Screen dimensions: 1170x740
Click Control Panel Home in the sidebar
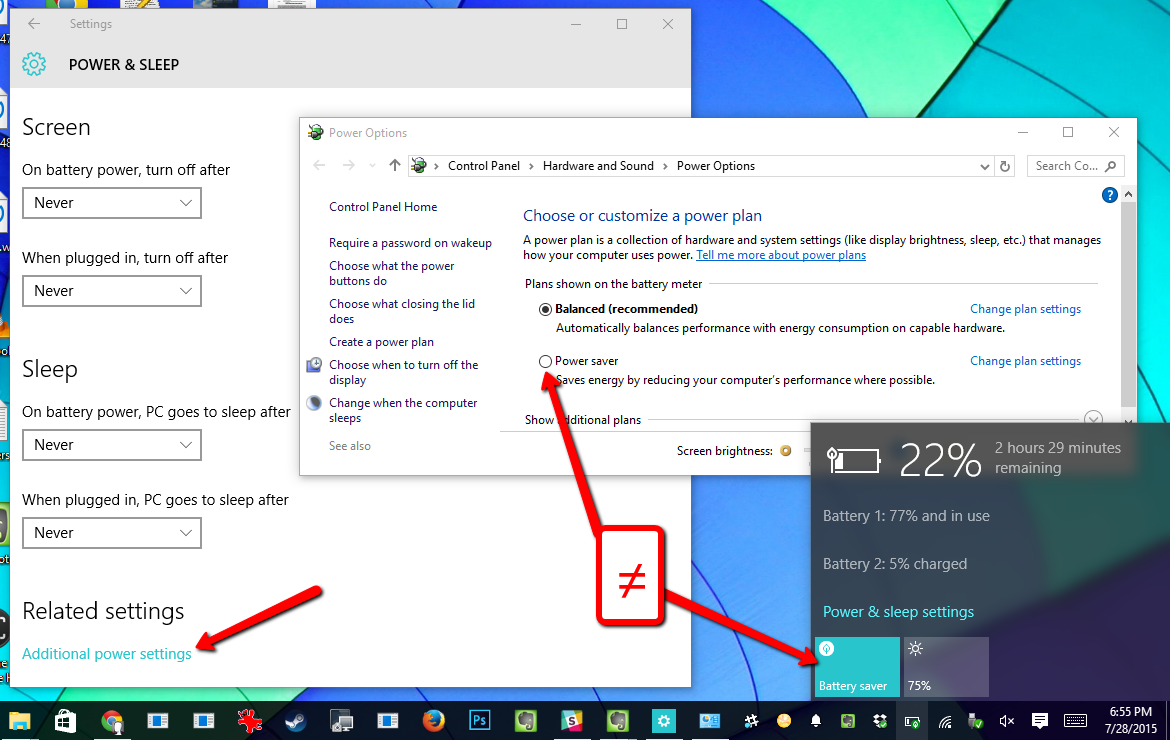click(383, 207)
